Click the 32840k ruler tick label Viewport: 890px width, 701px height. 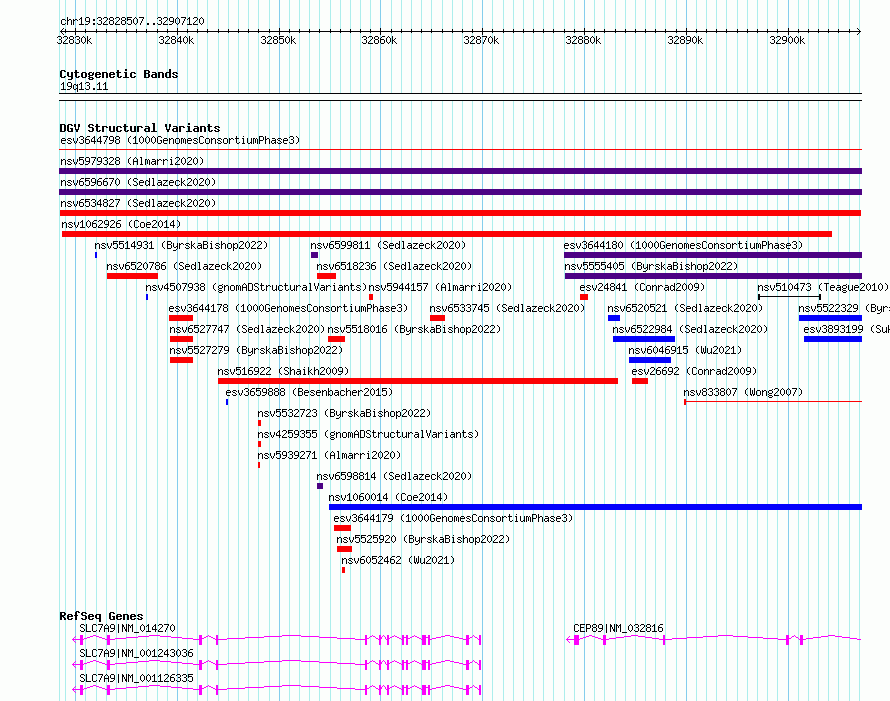176,40
